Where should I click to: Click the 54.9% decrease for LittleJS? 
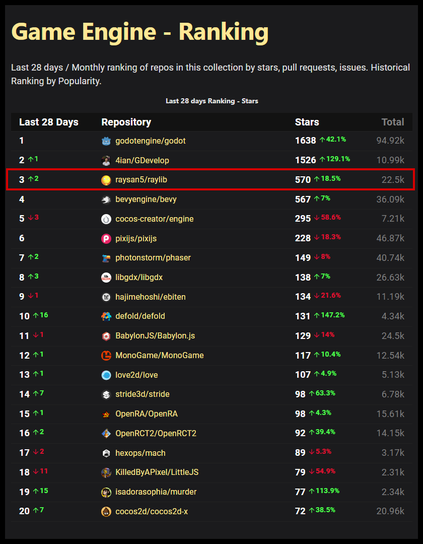point(322,471)
